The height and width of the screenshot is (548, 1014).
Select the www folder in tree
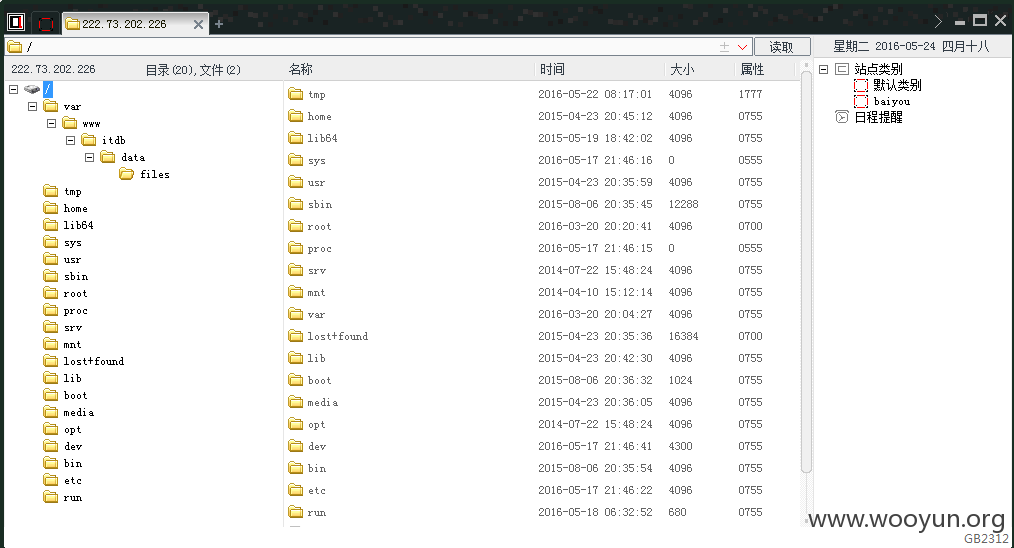click(x=81, y=123)
